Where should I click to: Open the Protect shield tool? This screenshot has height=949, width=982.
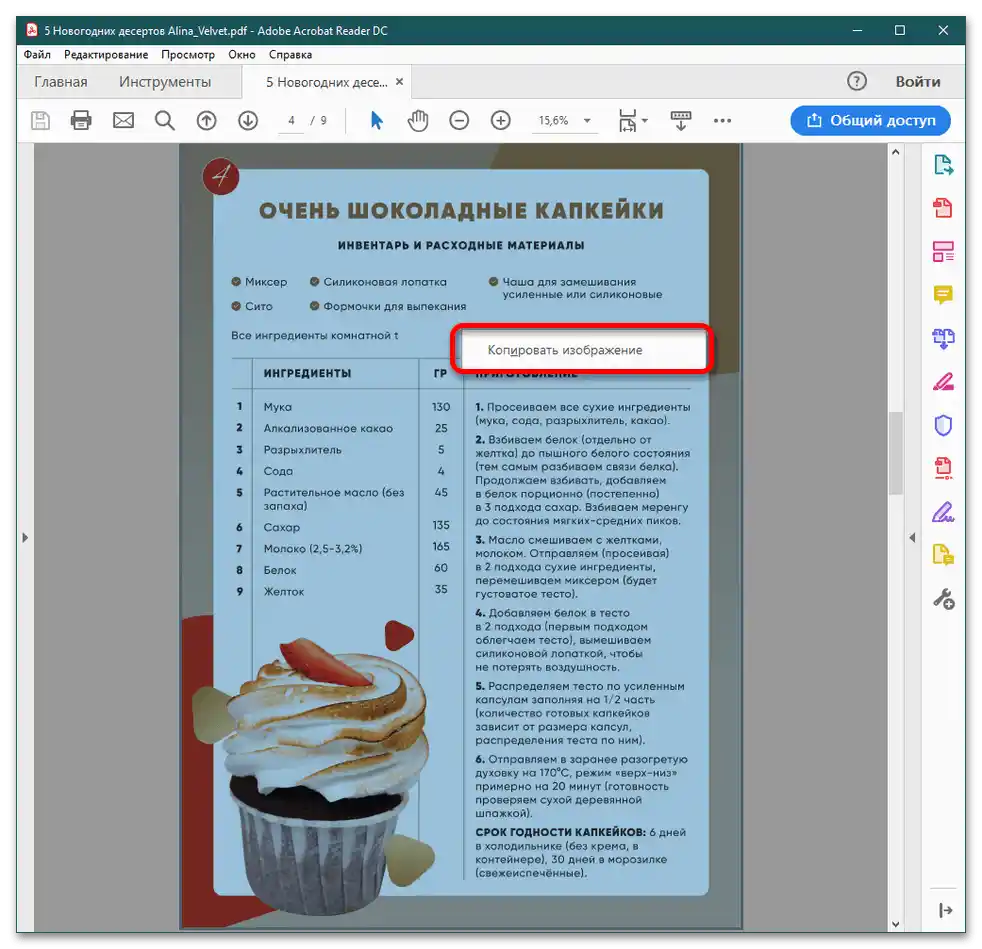tap(943, 425)
